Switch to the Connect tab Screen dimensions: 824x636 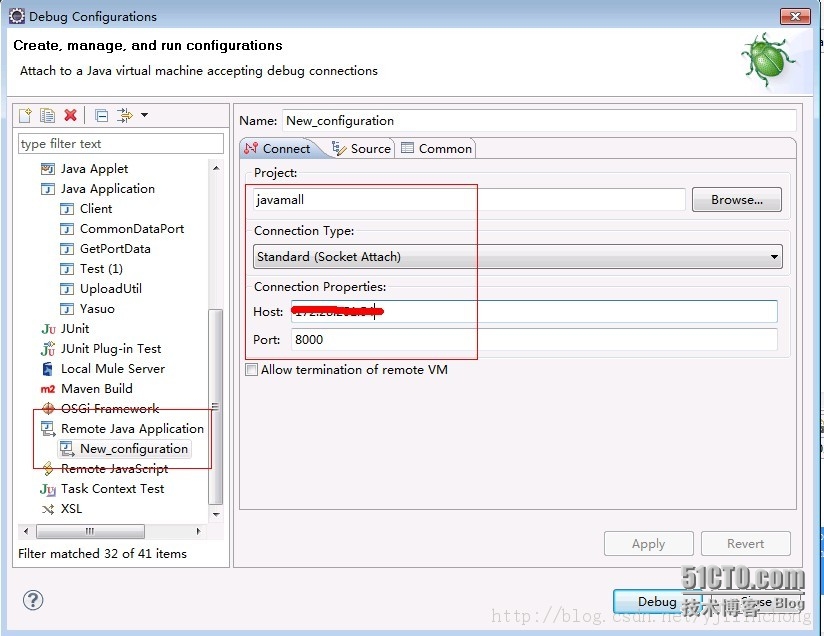[278, 149]
